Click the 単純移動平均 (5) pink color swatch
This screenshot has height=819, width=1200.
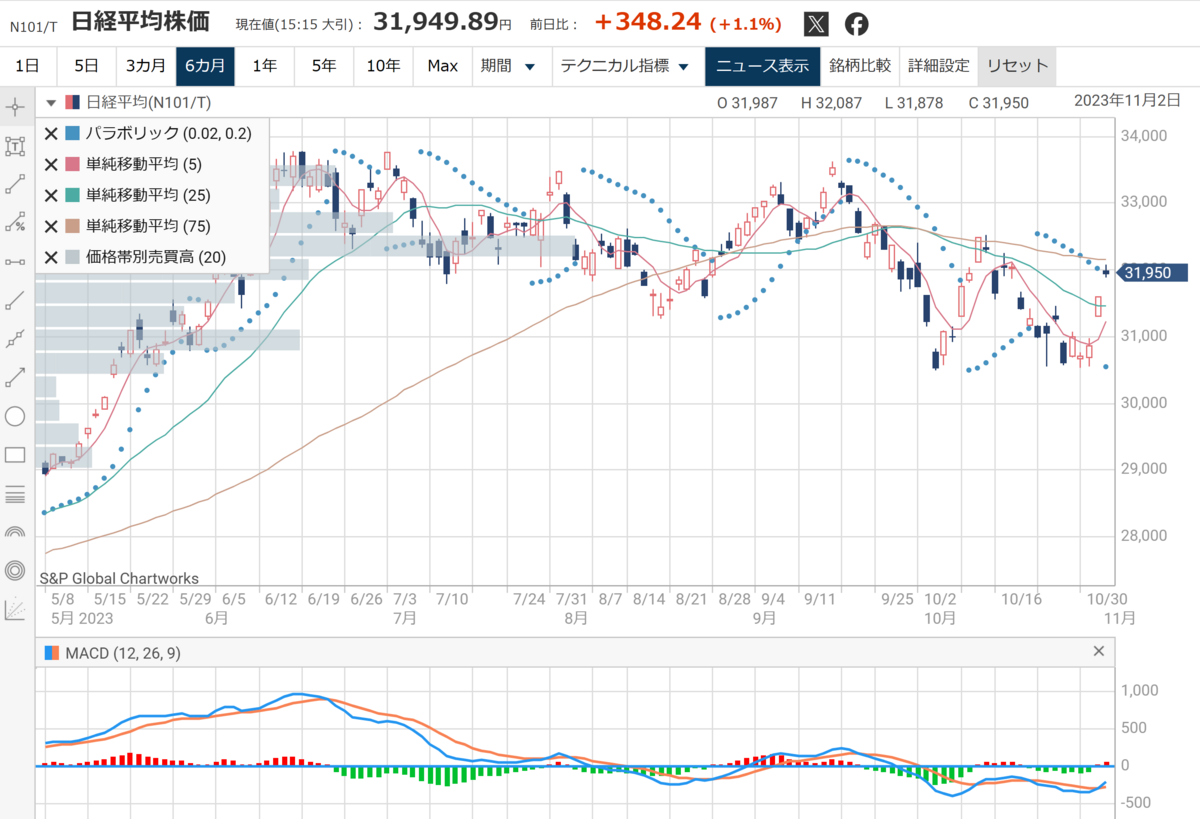pos(72,164)
